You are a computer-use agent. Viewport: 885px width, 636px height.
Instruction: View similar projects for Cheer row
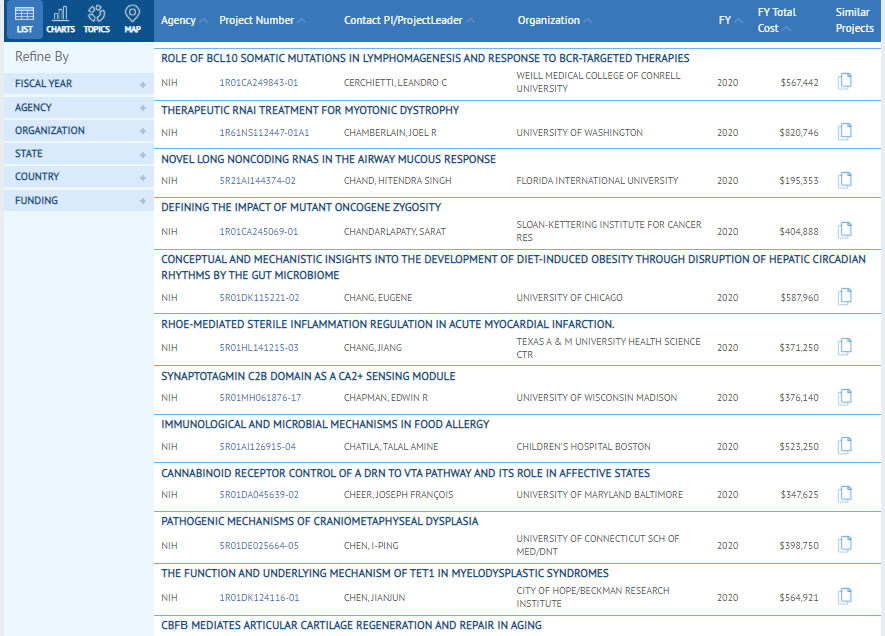pyautogui.click(x=845, y=494)
